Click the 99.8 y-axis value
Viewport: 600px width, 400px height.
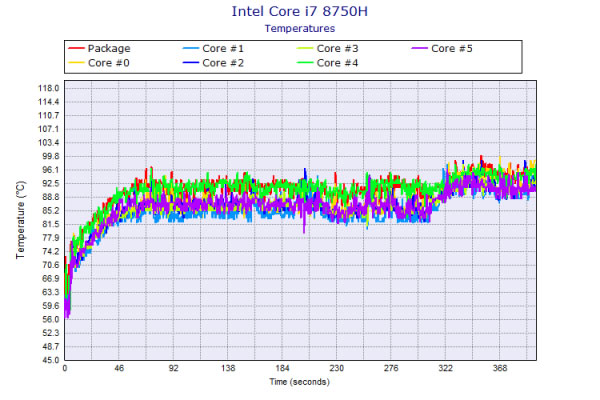[51, 156]
